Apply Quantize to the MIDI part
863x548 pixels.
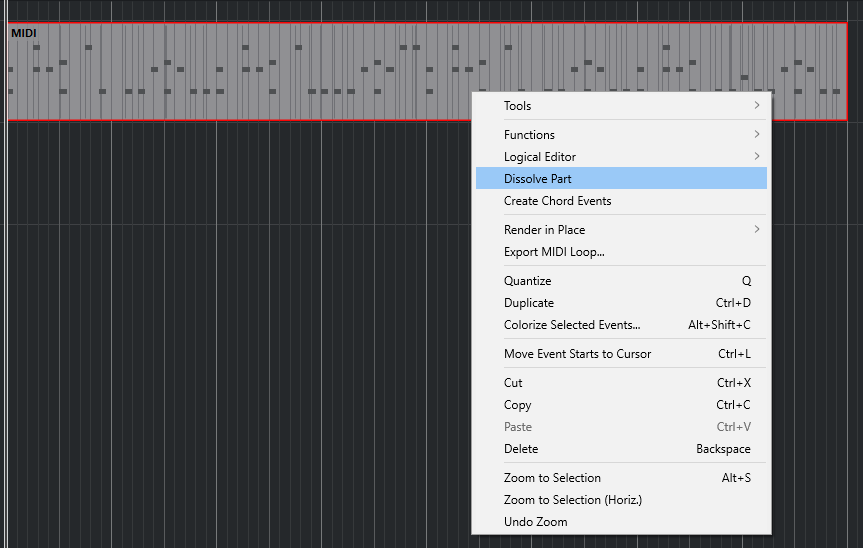(x=527, y=281)
